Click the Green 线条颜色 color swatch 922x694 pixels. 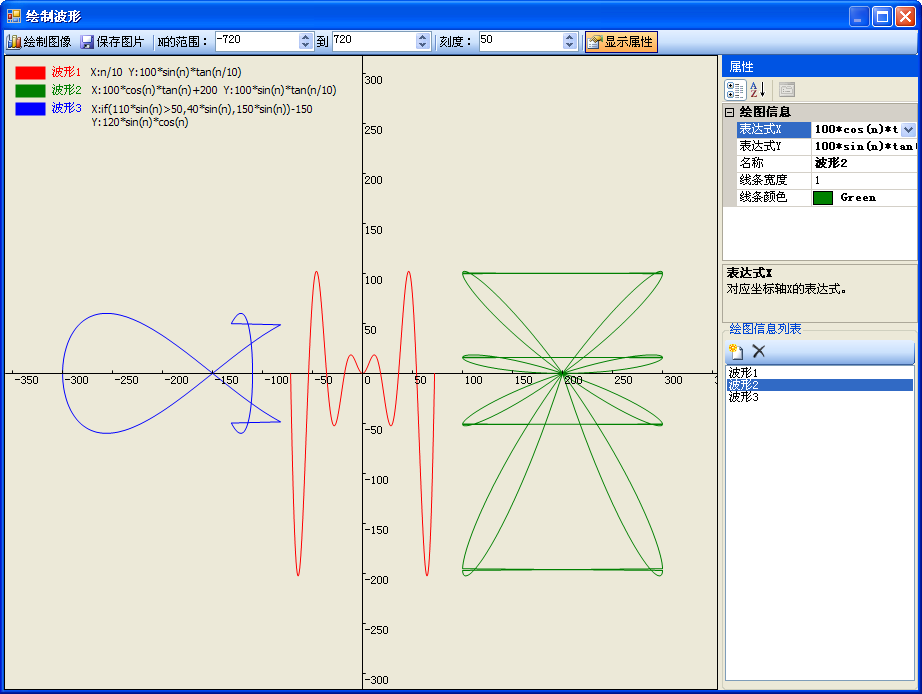tap(822, 198)
